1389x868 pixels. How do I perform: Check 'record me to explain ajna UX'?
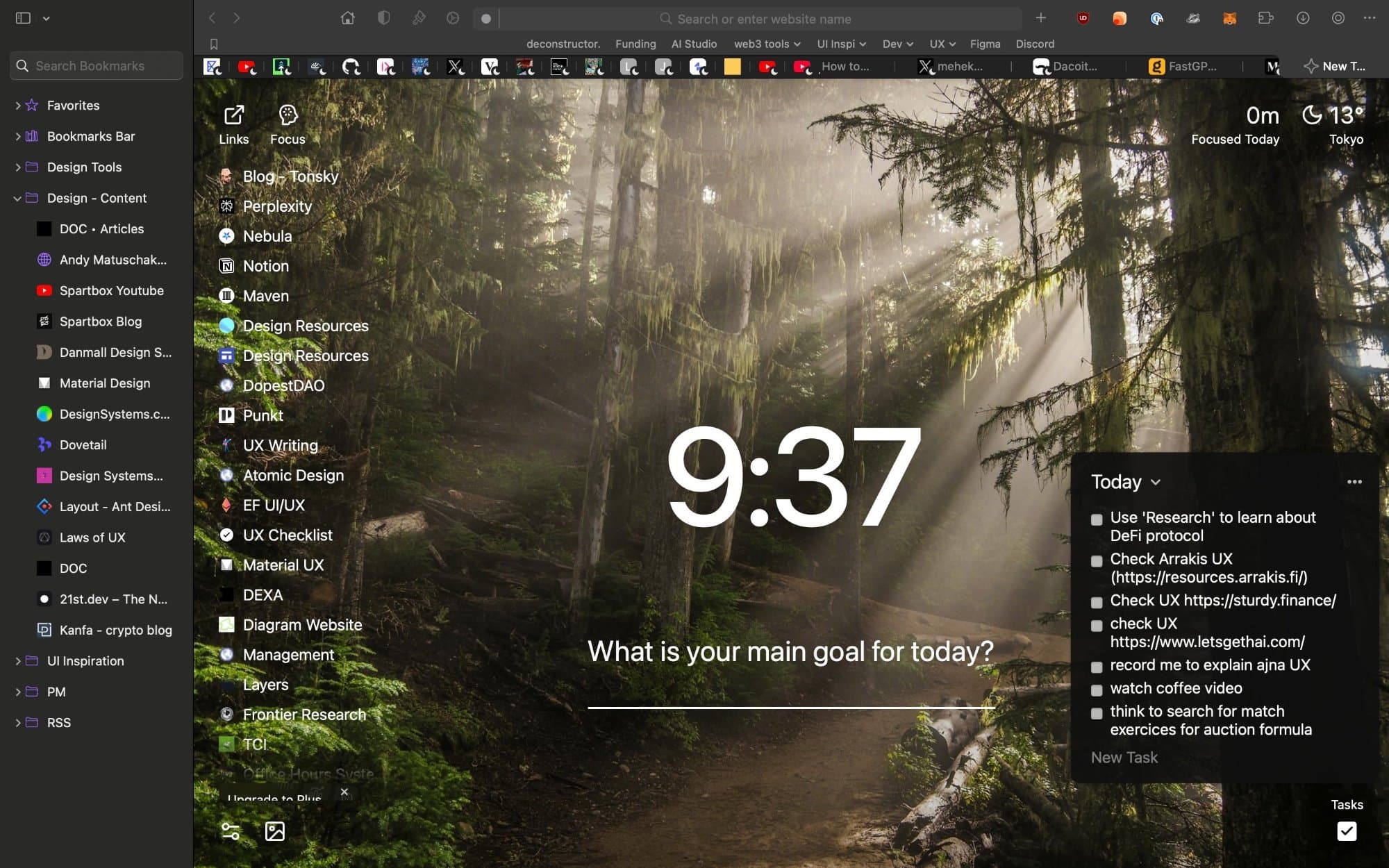[x=1097, y=667]
